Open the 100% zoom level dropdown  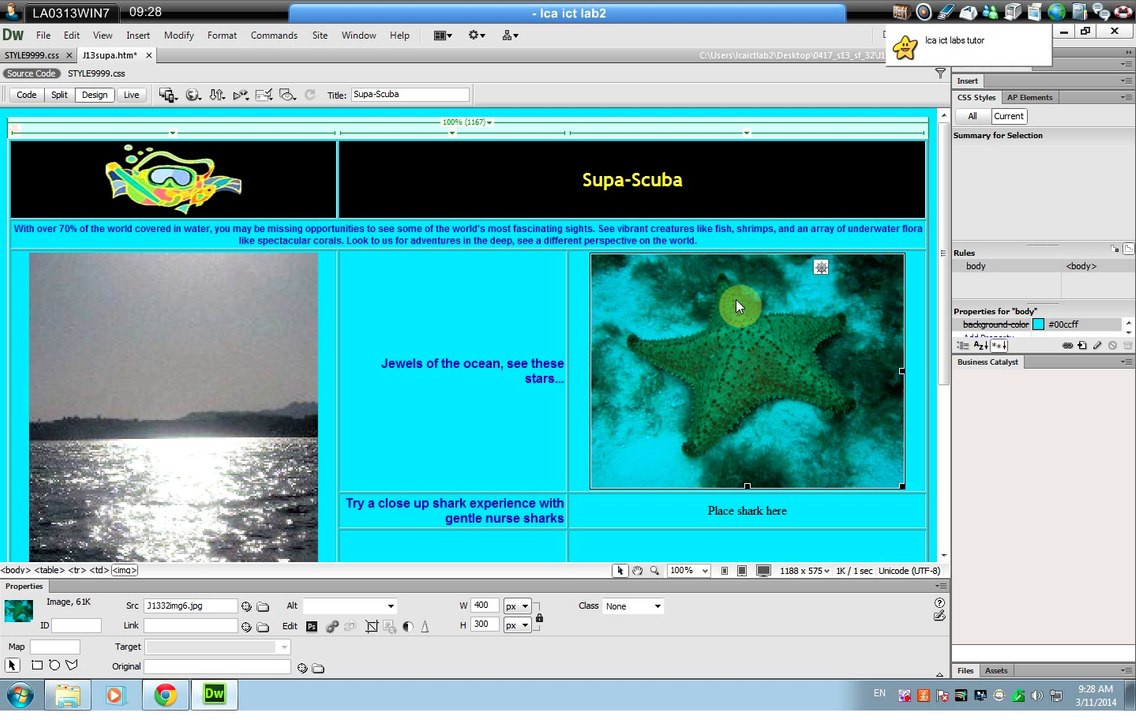point(705,571)
